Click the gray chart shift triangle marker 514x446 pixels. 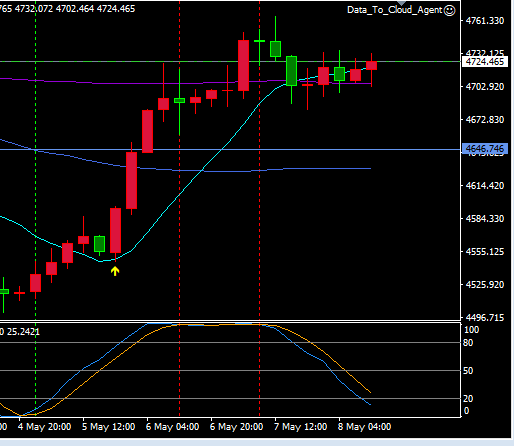[401, 3]
